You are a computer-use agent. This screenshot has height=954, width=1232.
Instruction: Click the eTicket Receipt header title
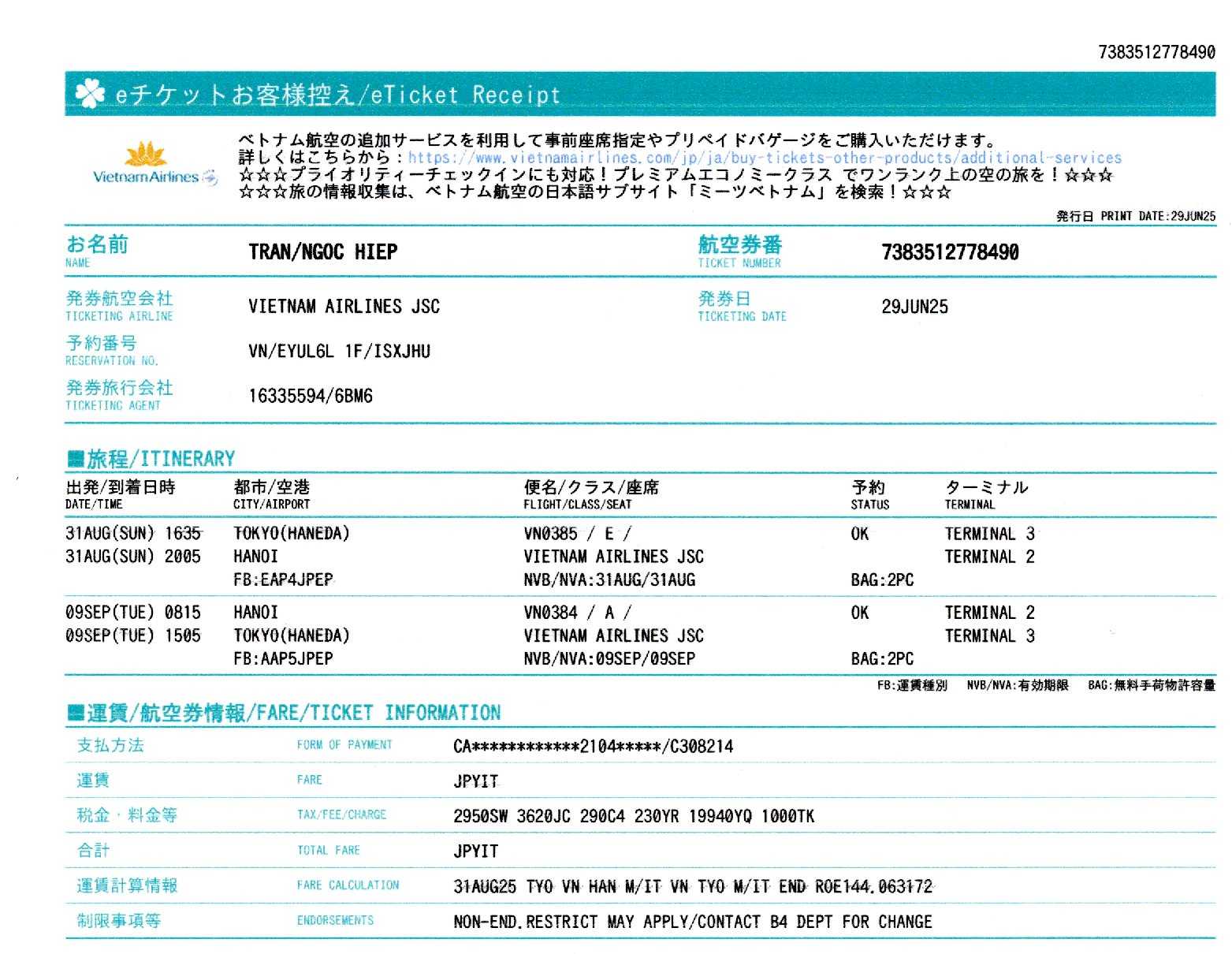[x=337, y=95]
